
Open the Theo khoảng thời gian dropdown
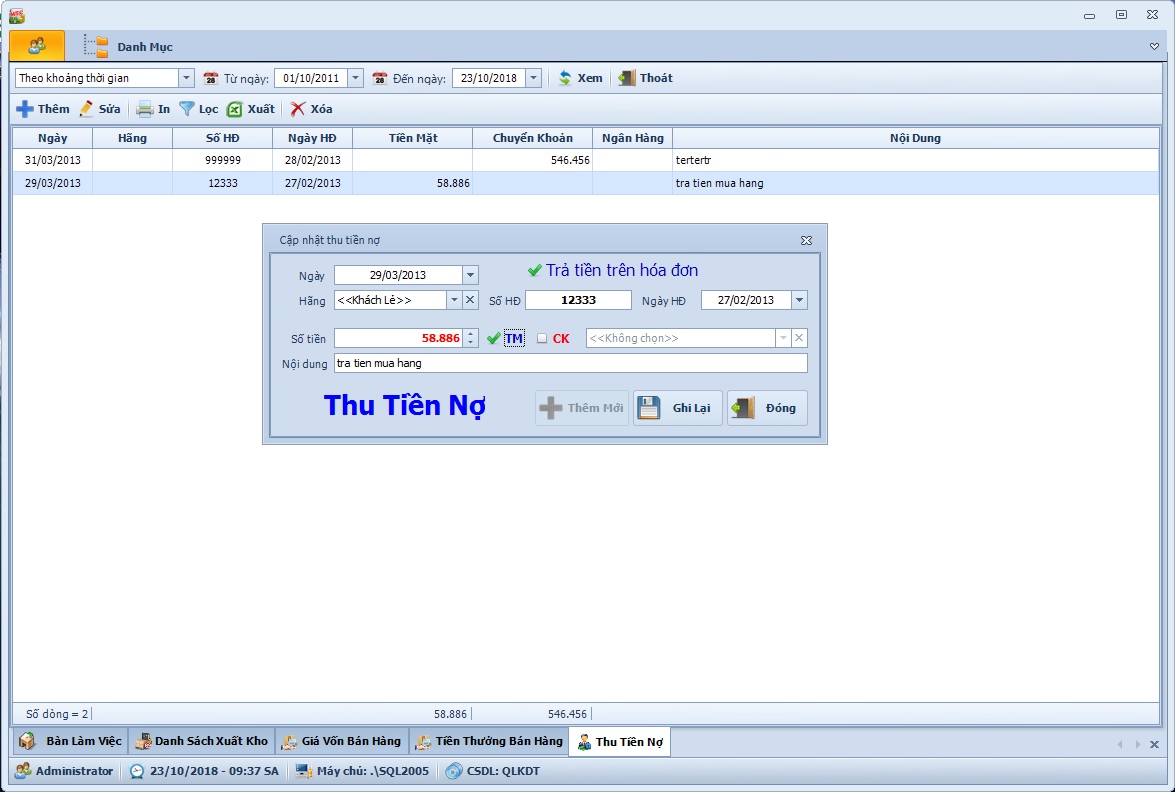[186, 78]
